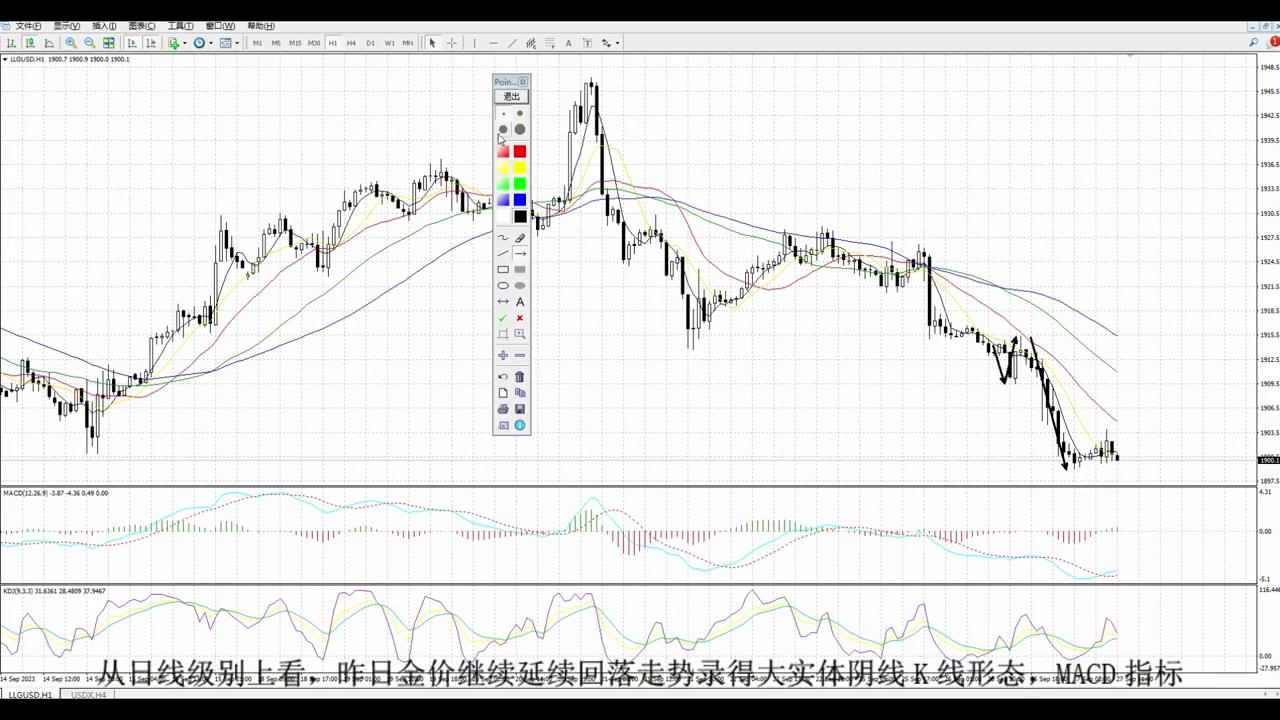Click the trash can to clear drawings
Viewport: 1280px width, 720px height.
(x=520, y=377)
